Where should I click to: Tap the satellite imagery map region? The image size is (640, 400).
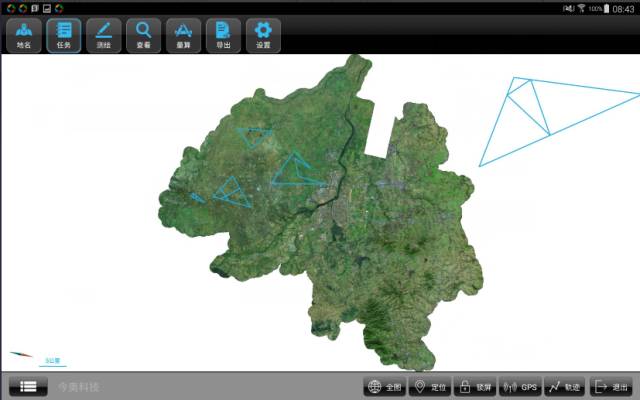click(320, 212)
